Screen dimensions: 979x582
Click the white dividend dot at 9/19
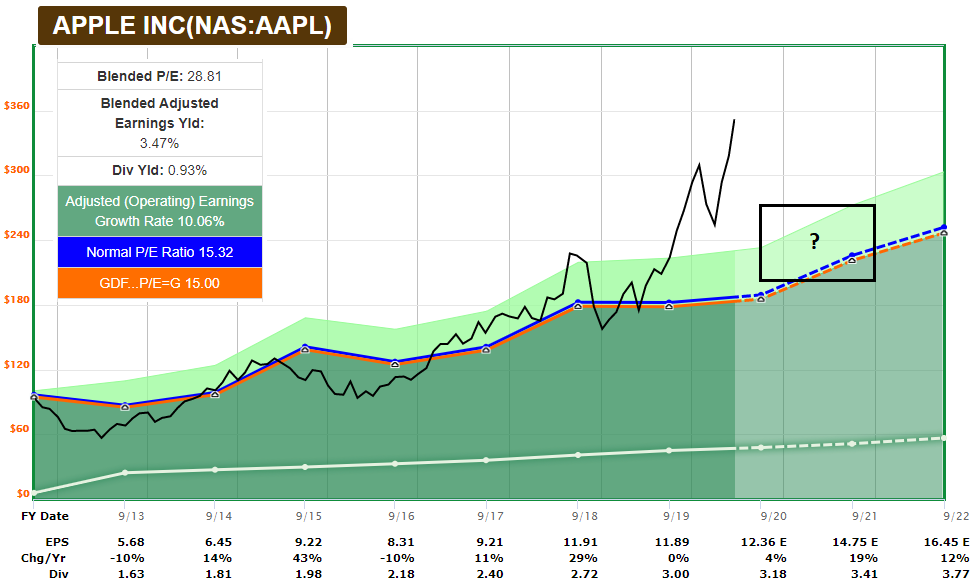[x=669, y=450]
